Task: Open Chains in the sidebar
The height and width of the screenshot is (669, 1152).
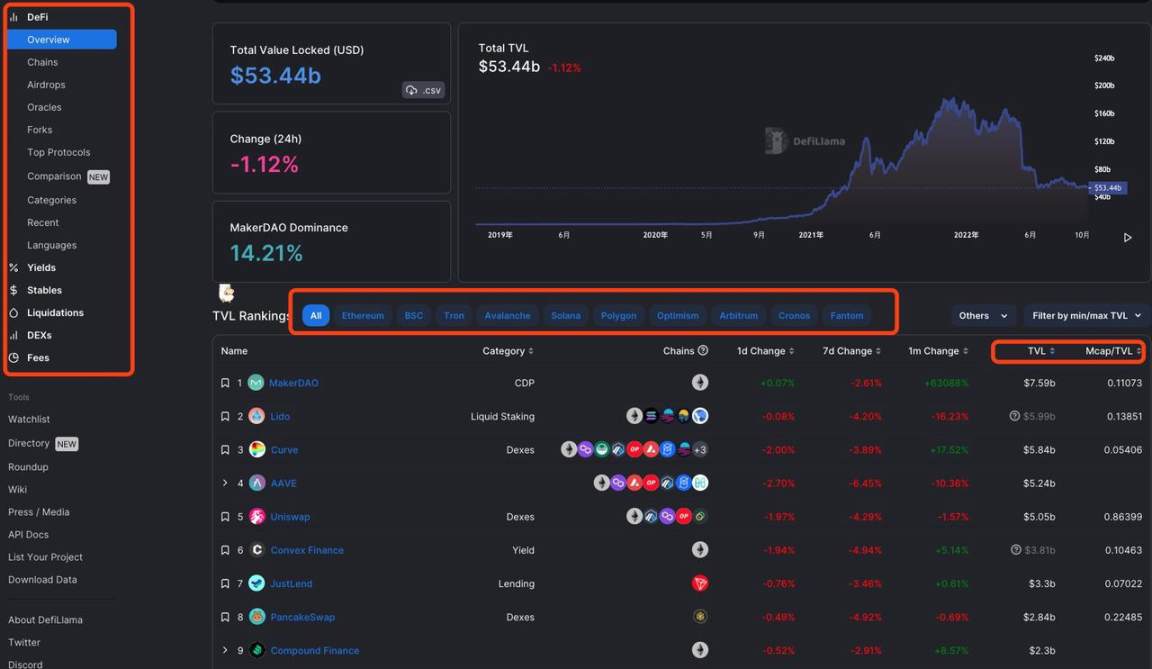Action: (x=43, y=62)
